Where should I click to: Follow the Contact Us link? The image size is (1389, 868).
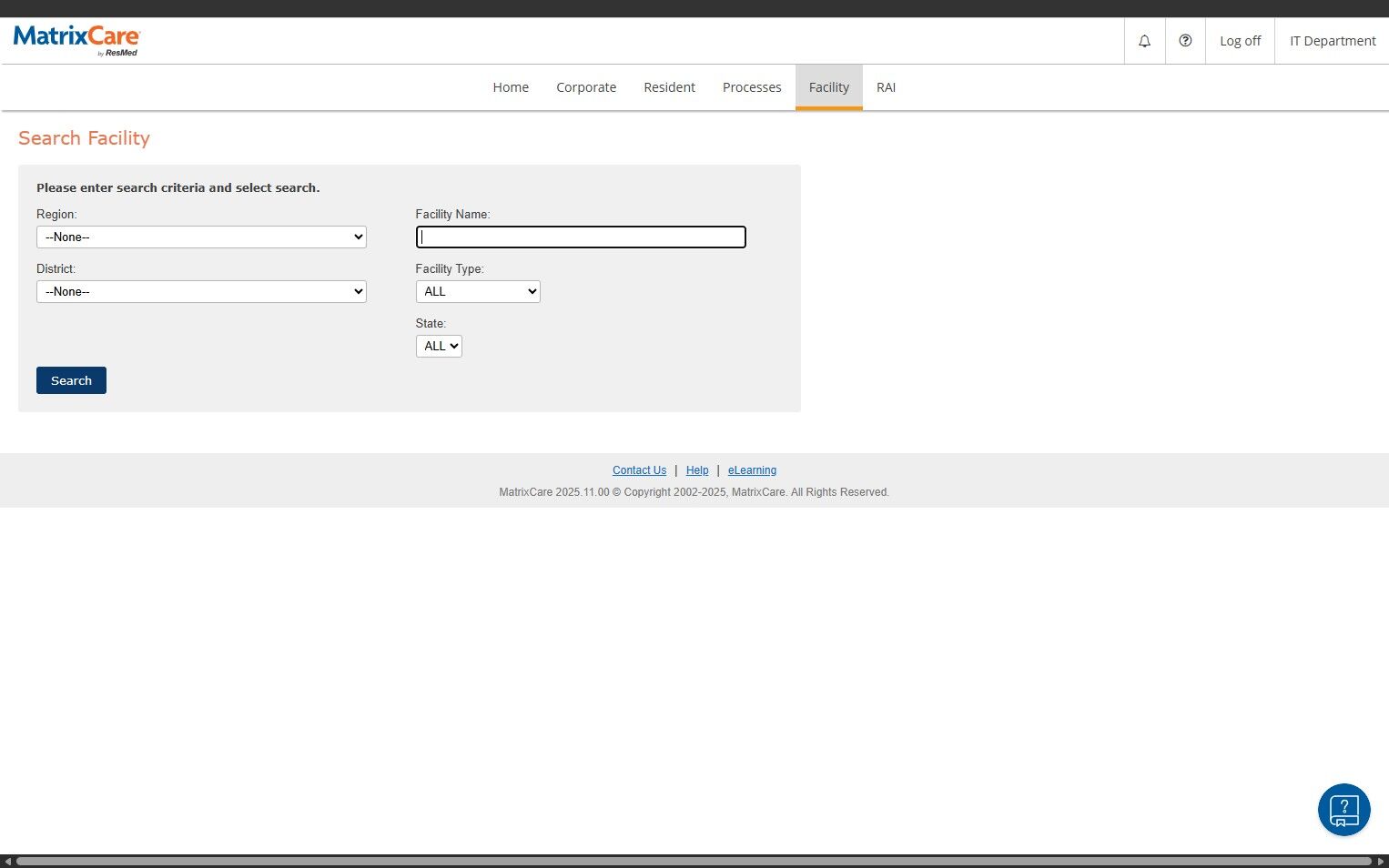pyautogui.click(x=639, y=470)
